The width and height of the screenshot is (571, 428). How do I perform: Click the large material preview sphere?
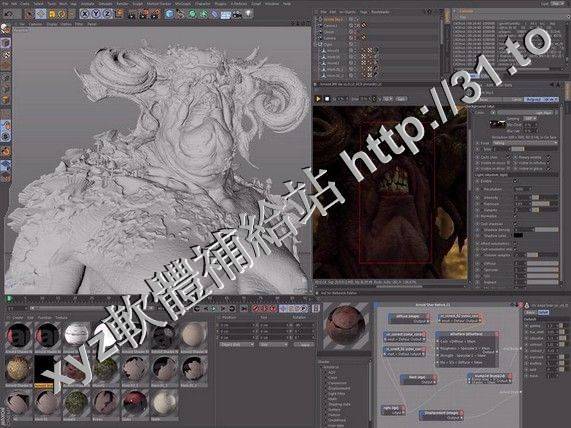pyautogui.click(x=346, y=325)
